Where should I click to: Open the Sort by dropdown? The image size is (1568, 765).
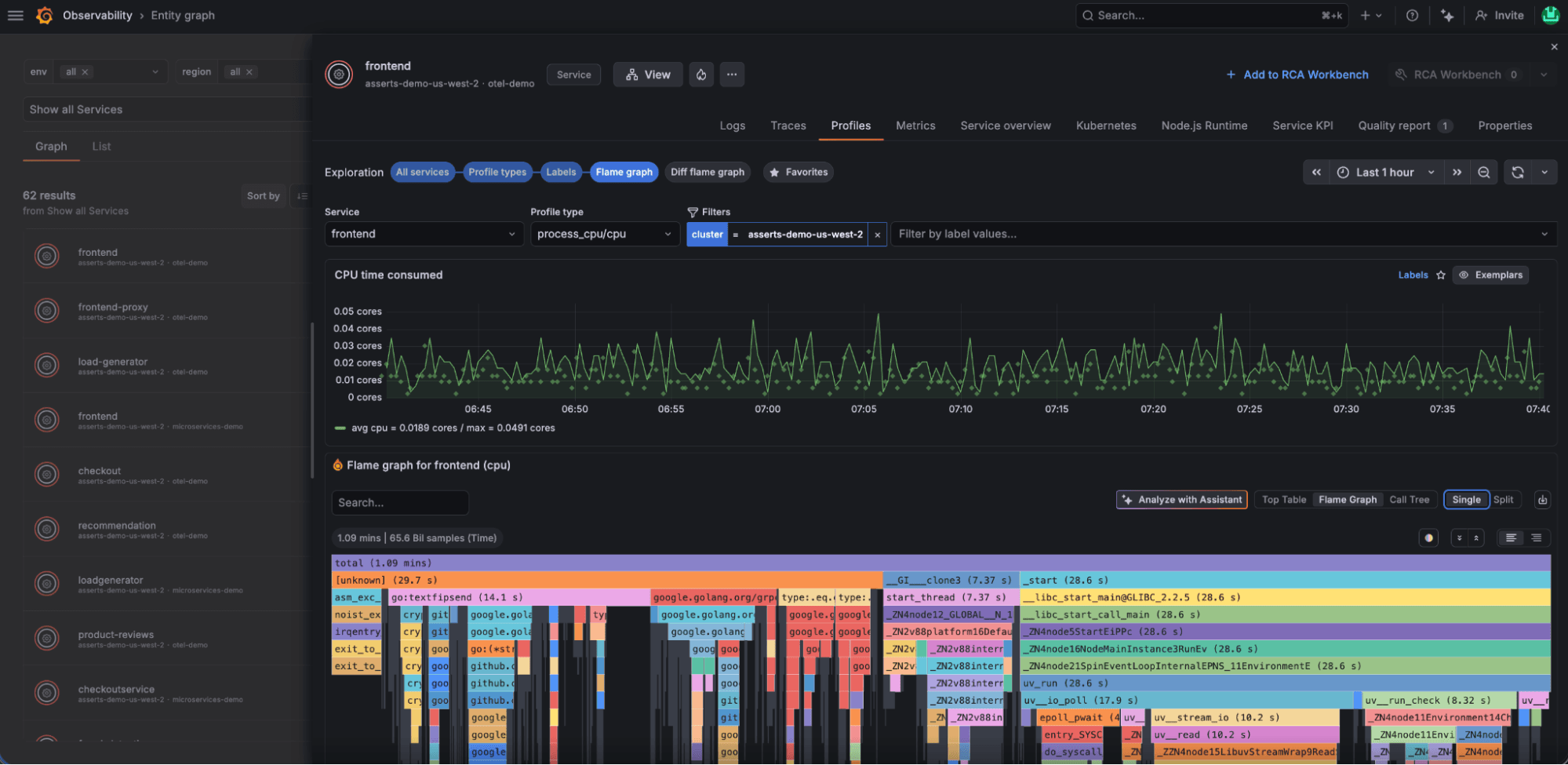264,196
